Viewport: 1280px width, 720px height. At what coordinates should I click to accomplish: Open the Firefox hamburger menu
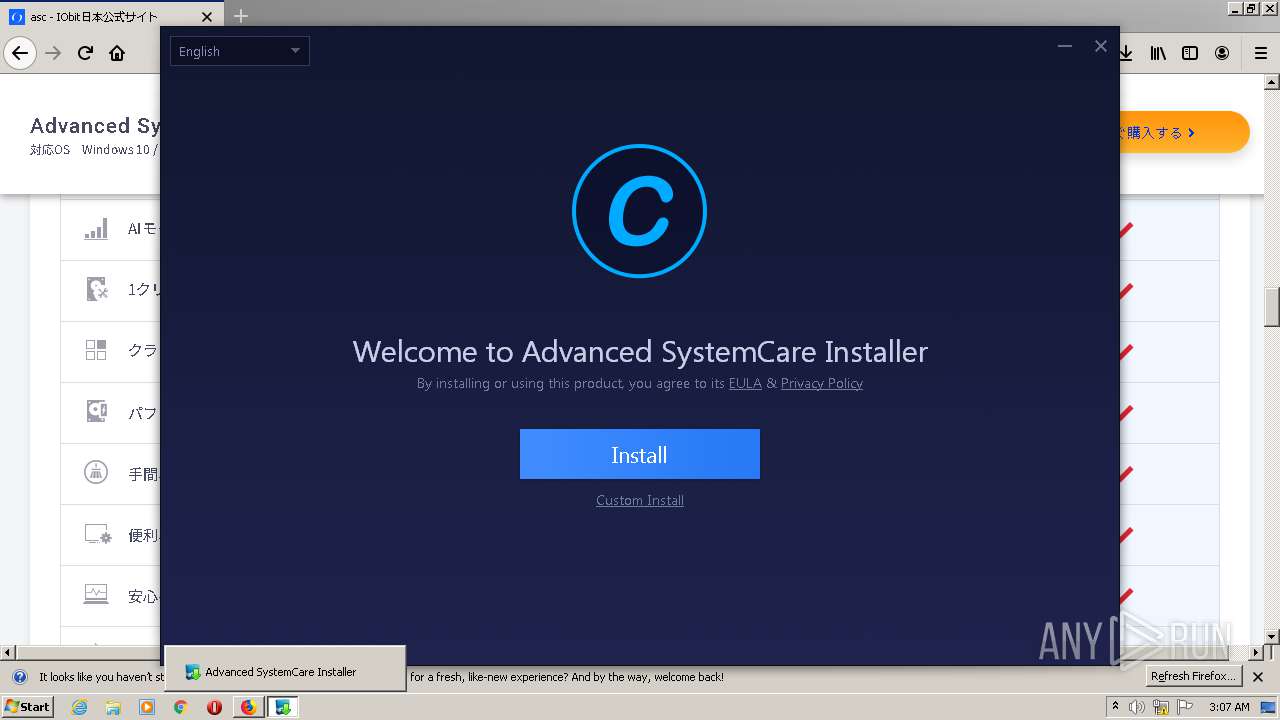coord(1261,53)
